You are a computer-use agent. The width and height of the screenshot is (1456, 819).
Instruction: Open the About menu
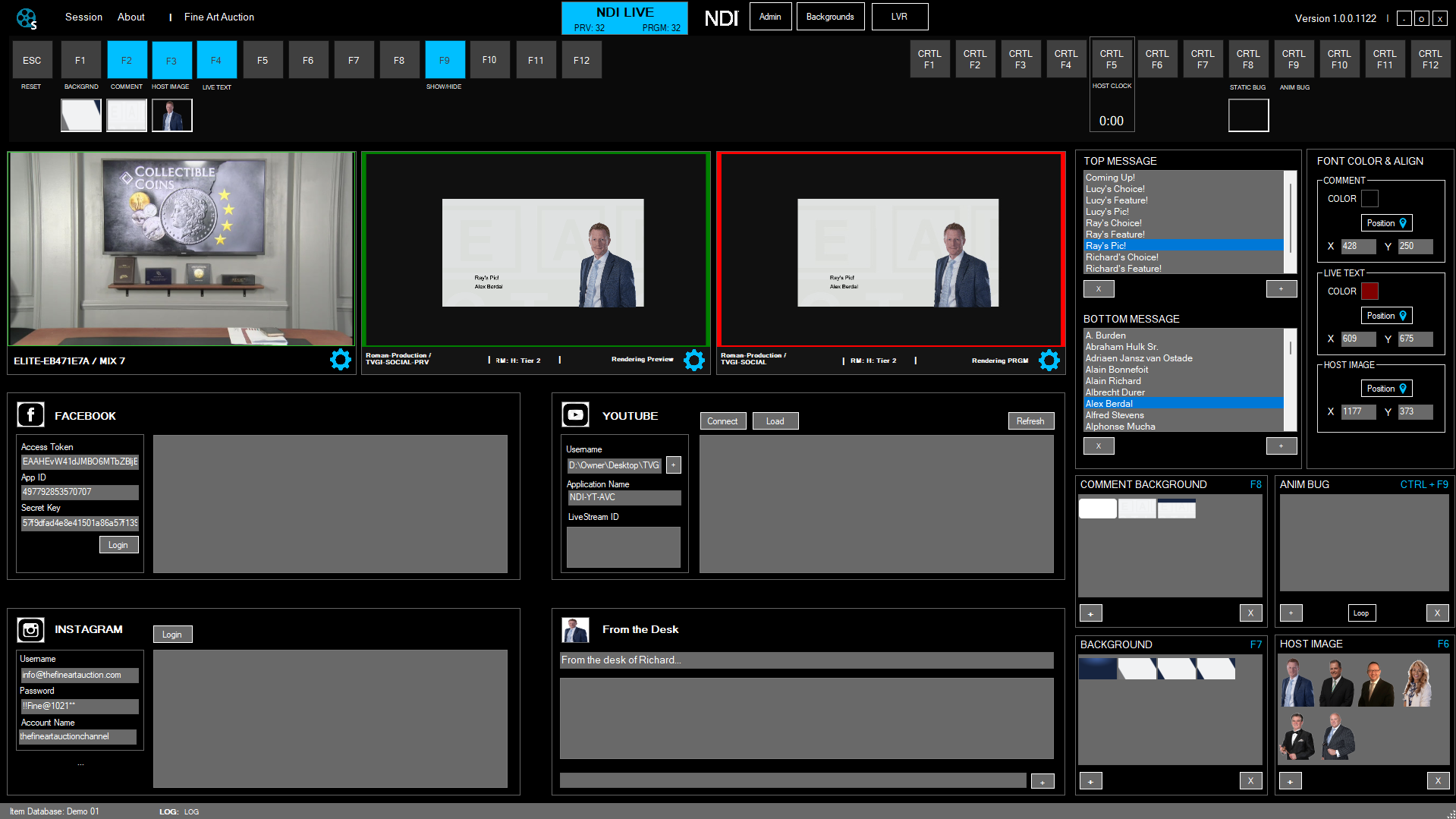(x=131, y=17)
